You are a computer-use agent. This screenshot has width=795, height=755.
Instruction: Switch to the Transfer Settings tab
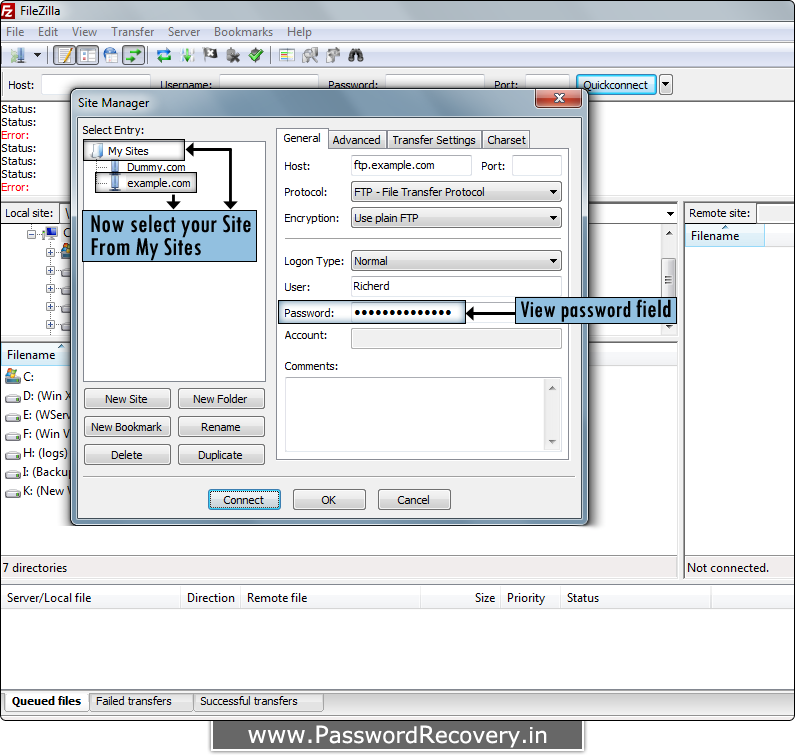(434, 140)
